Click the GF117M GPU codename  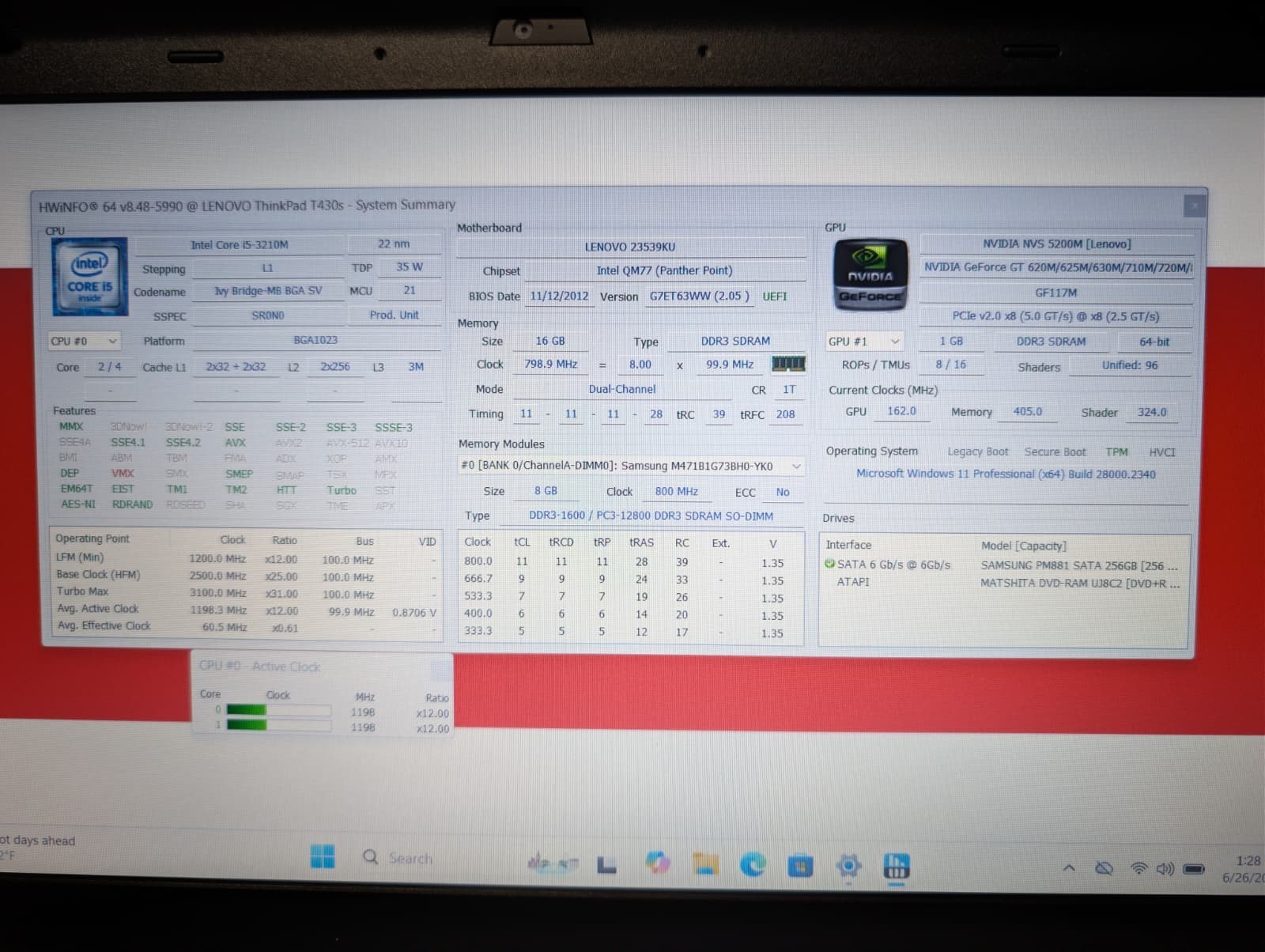point(1056,293)
